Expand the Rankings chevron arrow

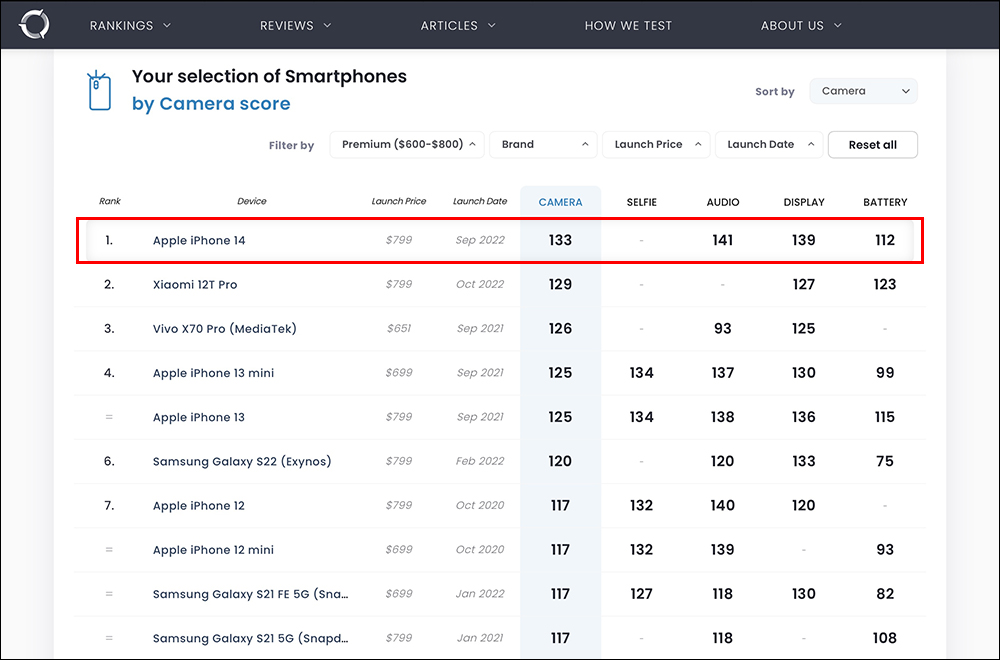(167, 26)
